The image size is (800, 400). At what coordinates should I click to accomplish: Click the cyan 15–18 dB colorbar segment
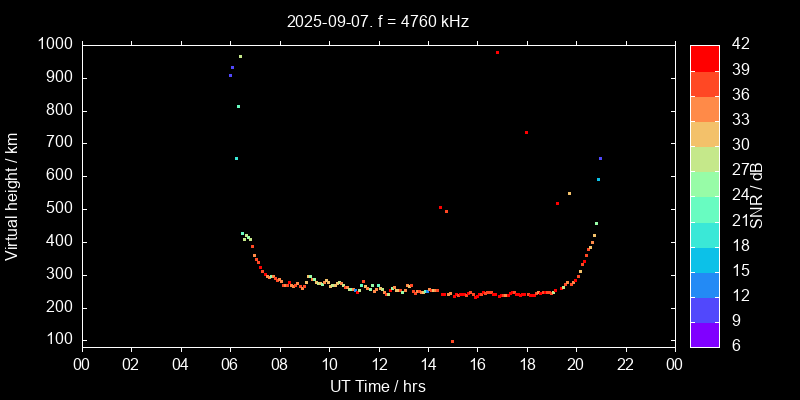704,259
